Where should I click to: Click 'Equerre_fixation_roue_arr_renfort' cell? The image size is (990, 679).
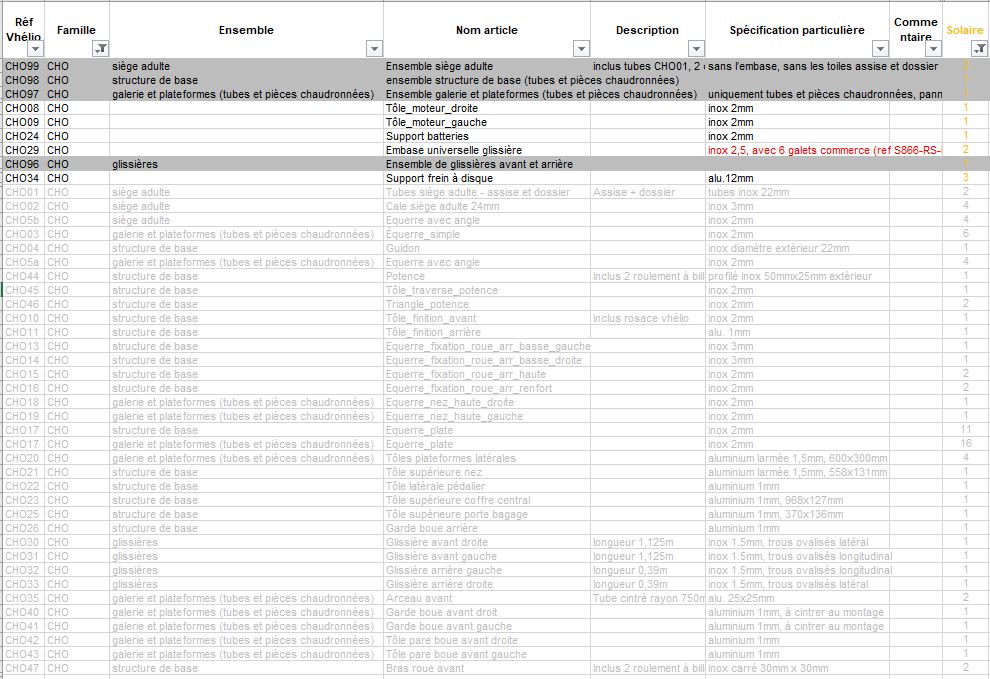point(487,388)
